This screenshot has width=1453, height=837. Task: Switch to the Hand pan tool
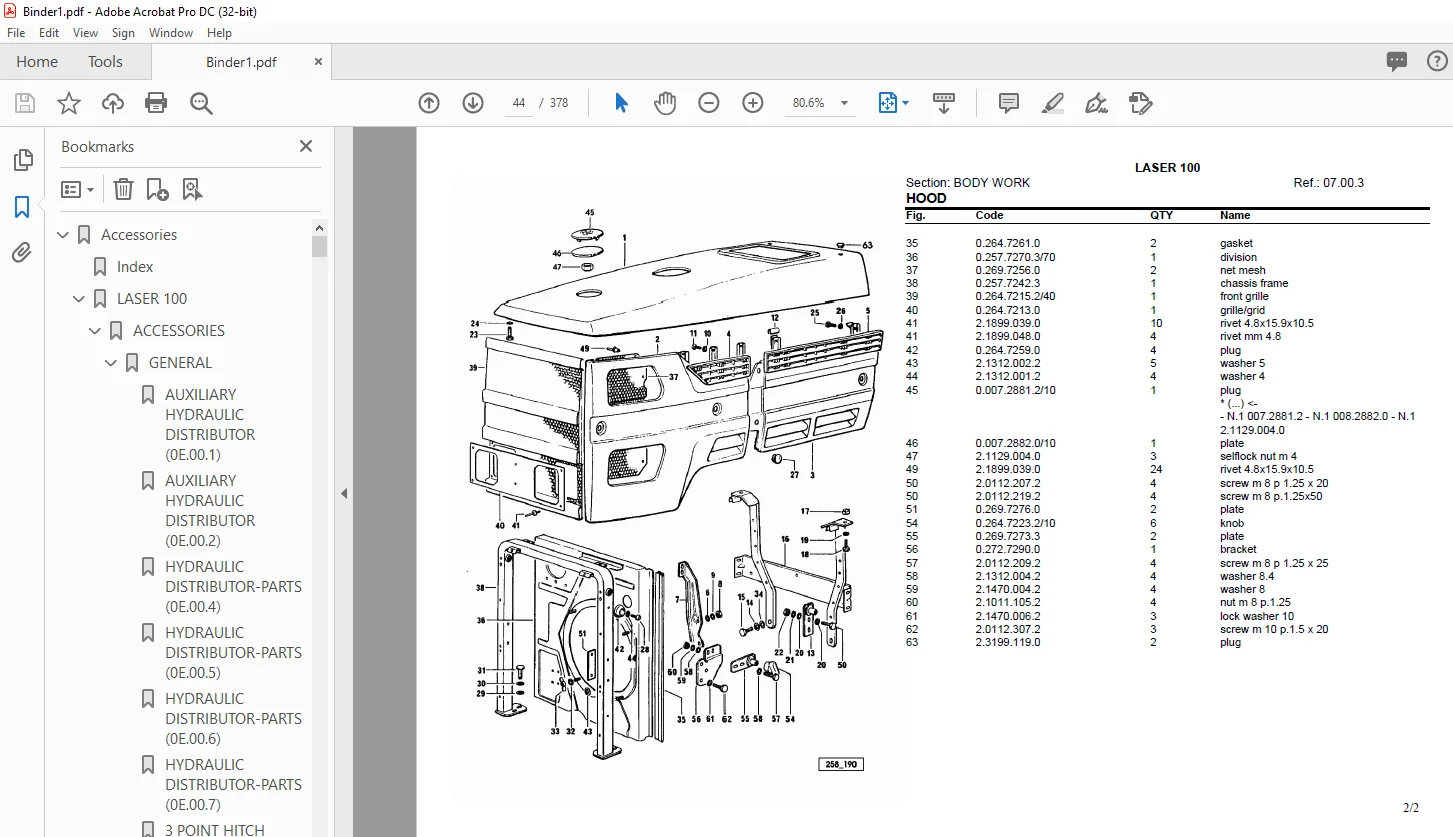coord(665,103)
